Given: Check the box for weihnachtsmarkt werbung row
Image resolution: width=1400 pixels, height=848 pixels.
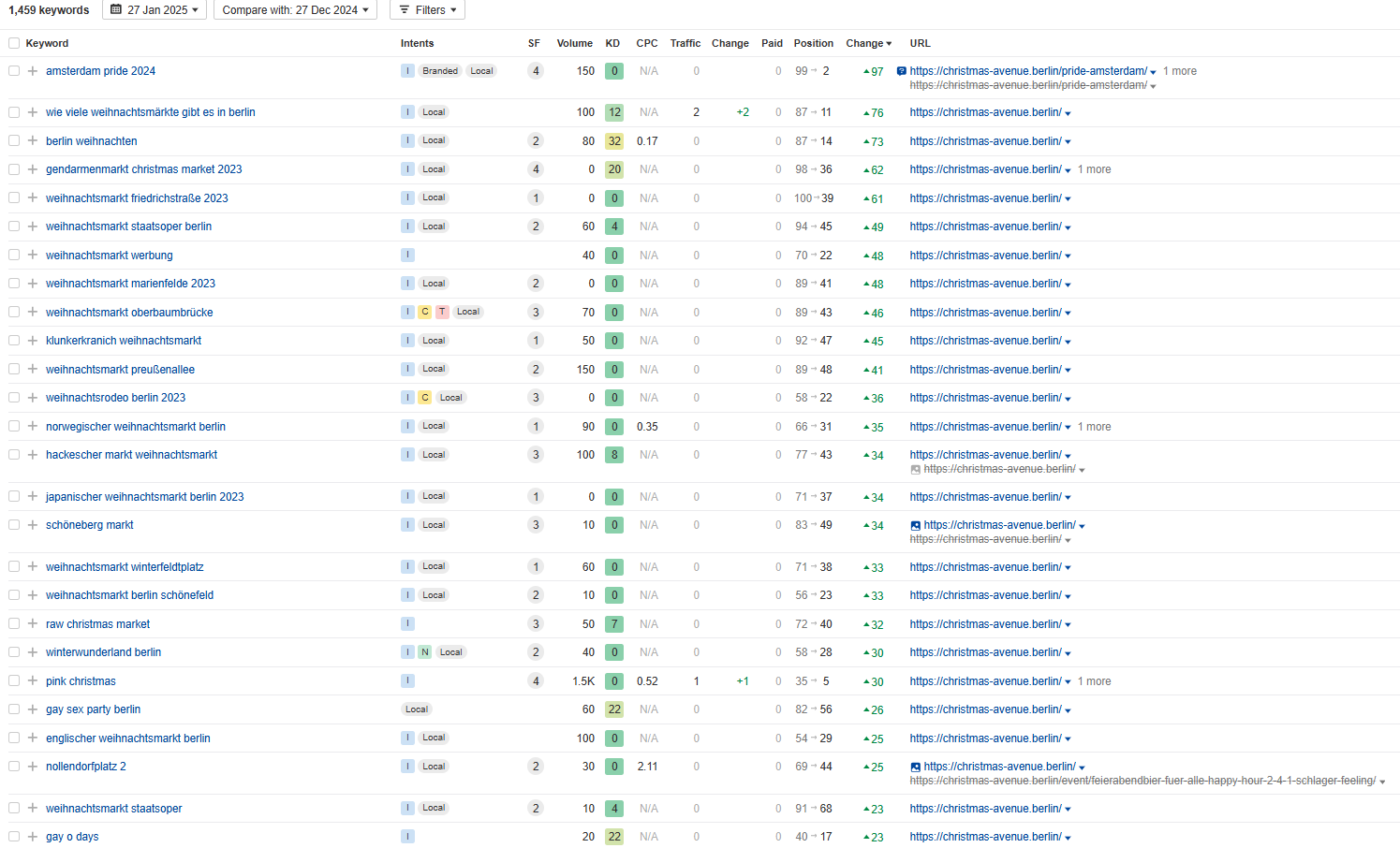Looking at the screenshot, I should pos(14,256).
